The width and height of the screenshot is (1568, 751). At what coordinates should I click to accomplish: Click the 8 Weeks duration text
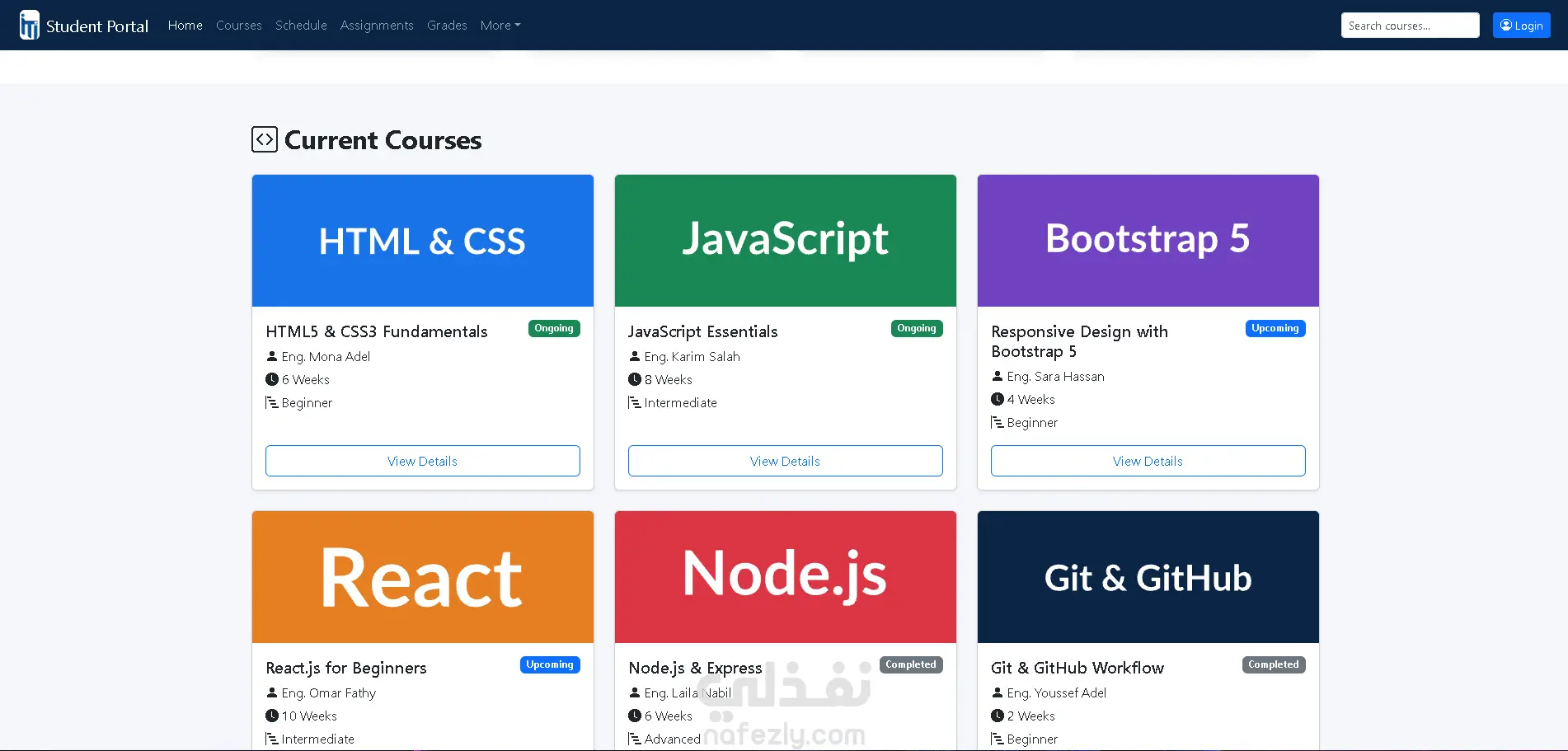pos(669,379)
